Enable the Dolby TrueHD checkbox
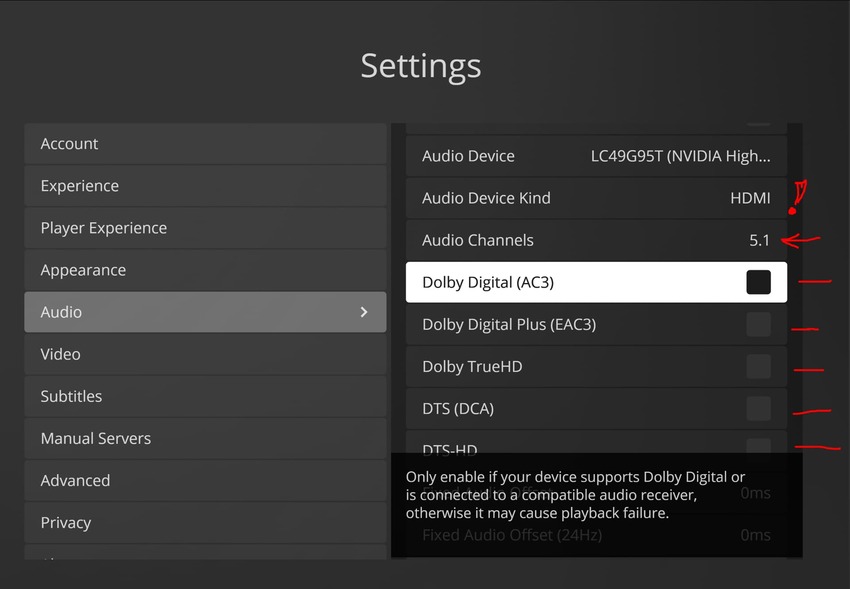The image size is (850, 589). (758, 366)
